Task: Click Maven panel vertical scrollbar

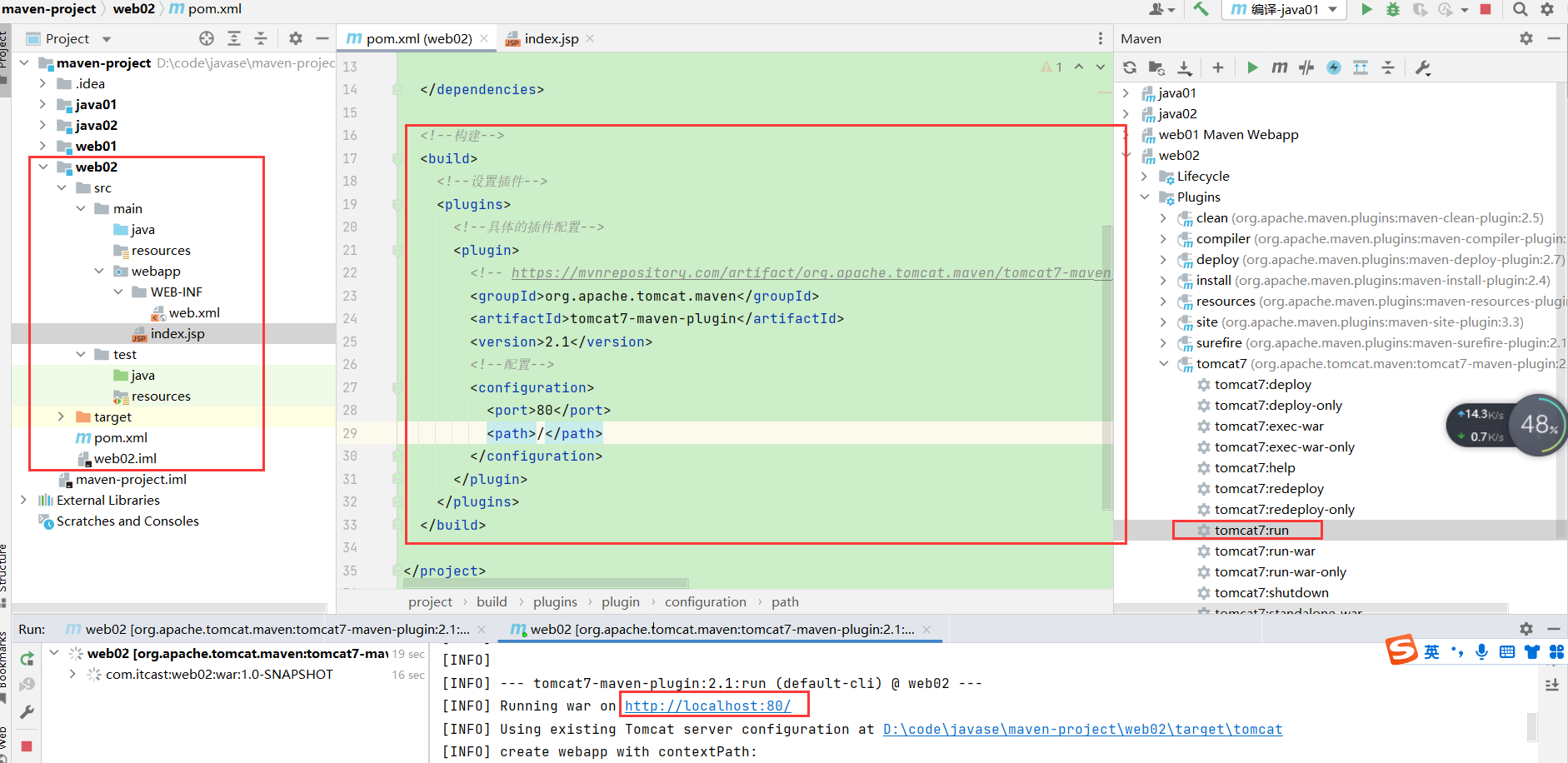Action: pos(1561,310)
